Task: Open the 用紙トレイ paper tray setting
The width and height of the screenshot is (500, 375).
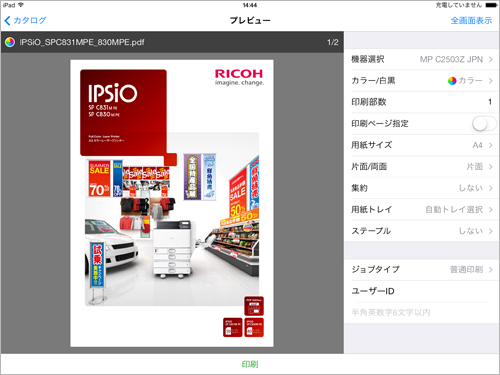Action: [422, 209]
